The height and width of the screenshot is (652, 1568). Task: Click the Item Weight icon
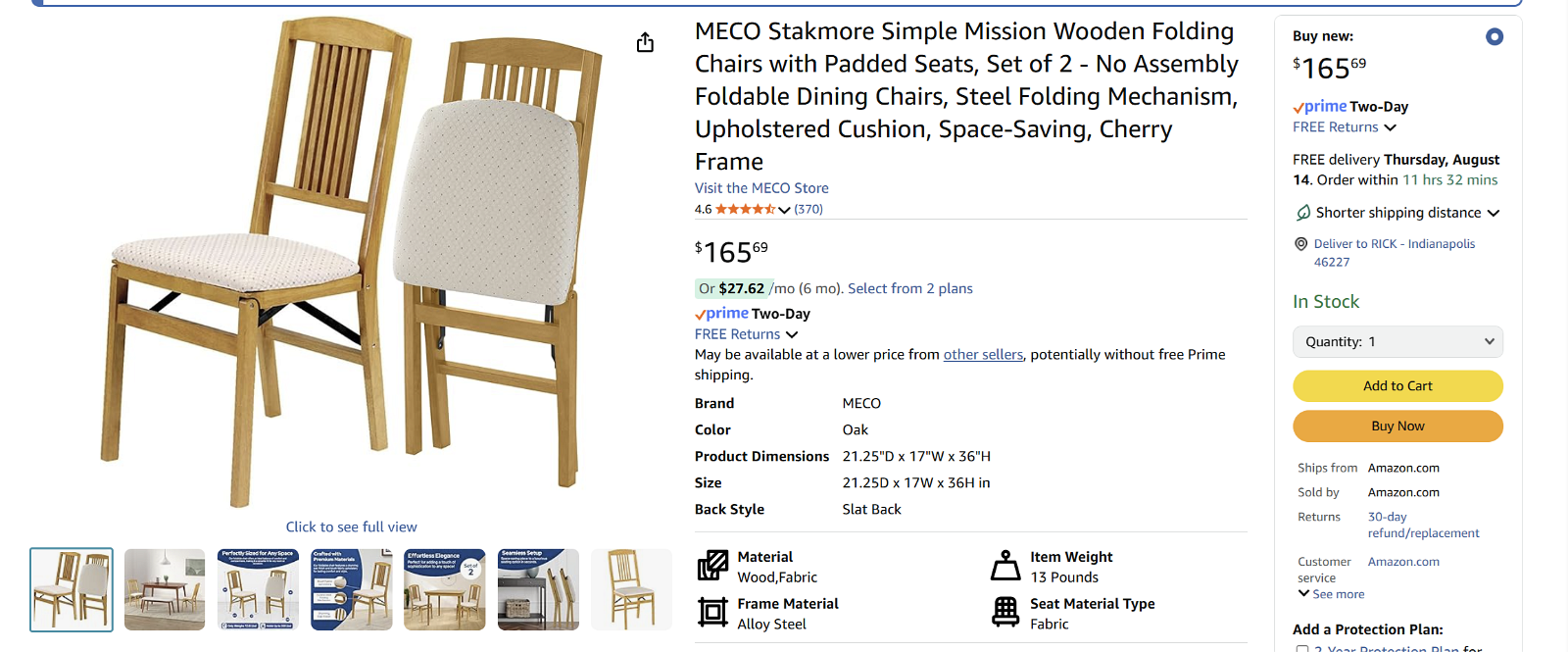(1005, 566)
